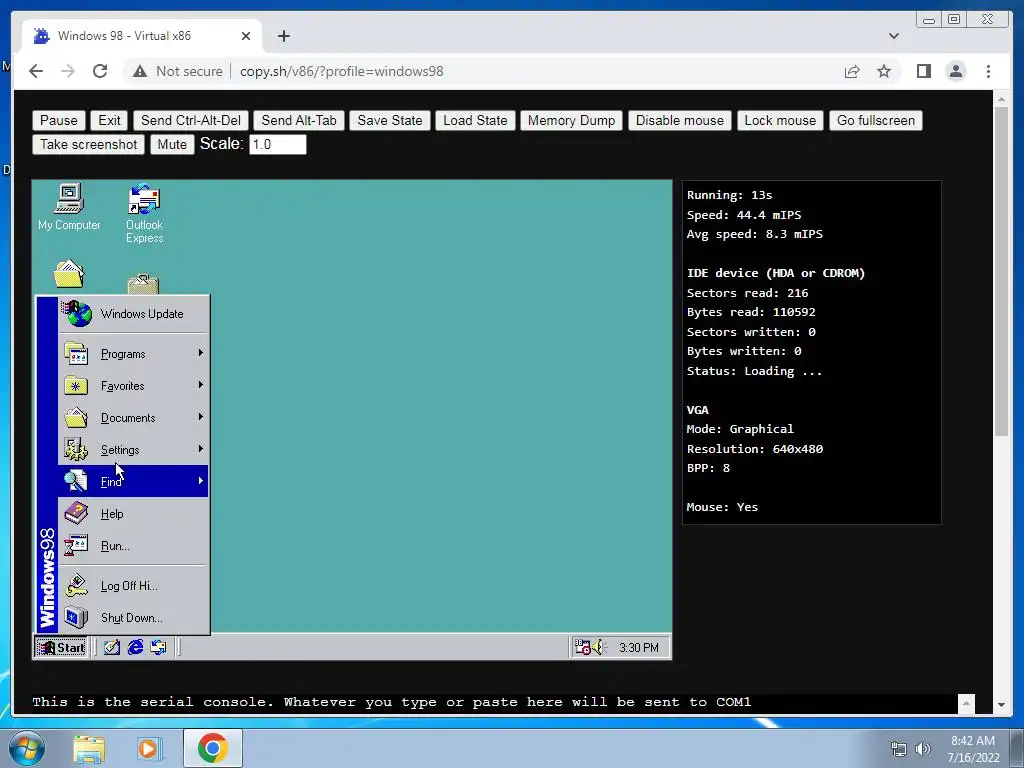Send Ctrl-Alt-Del to emulator
This screenshot has height=768, width=1024.
(191, 120)
